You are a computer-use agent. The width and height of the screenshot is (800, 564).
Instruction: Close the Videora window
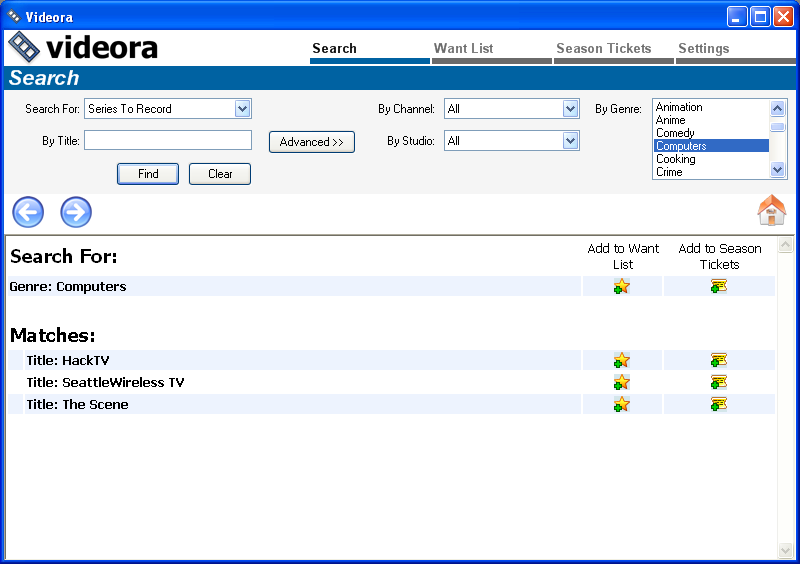[783, 17]
